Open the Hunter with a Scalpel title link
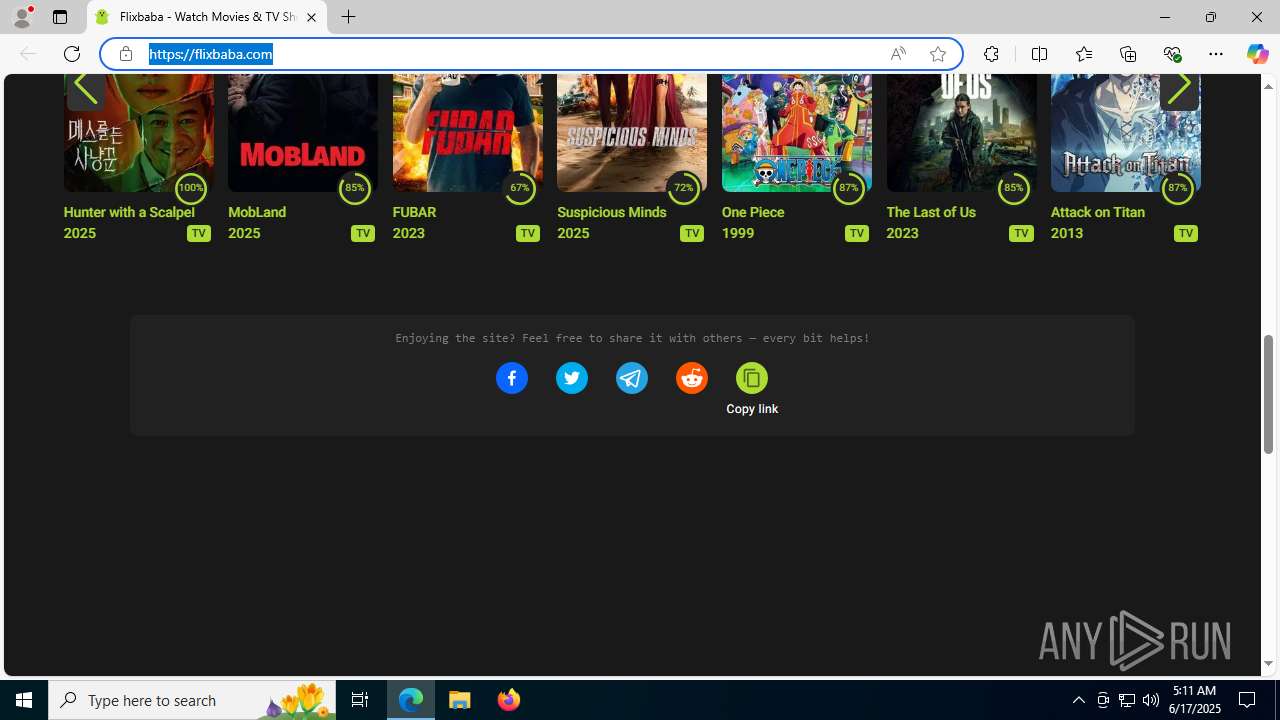Screen dimensions: 1280x720 [129, 212]
